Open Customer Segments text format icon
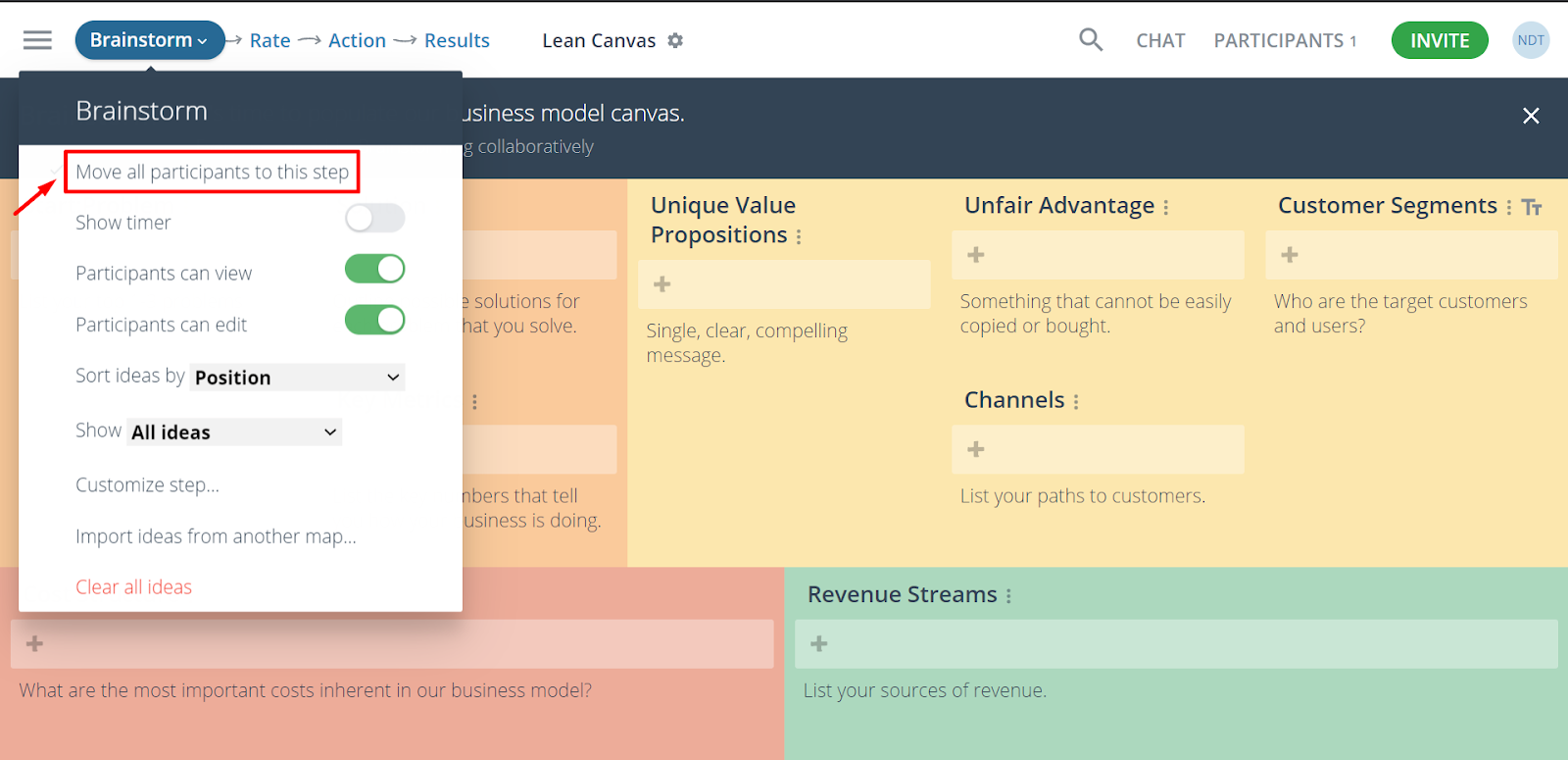Image resolution: width=1568 pixels, height=760 pixels. [x=1533, y=207]
